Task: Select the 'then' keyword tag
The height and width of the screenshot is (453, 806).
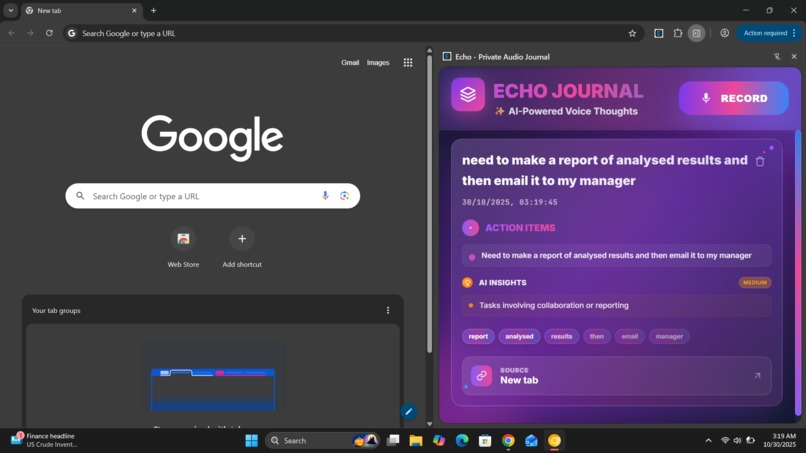Action: coord(597,336)
